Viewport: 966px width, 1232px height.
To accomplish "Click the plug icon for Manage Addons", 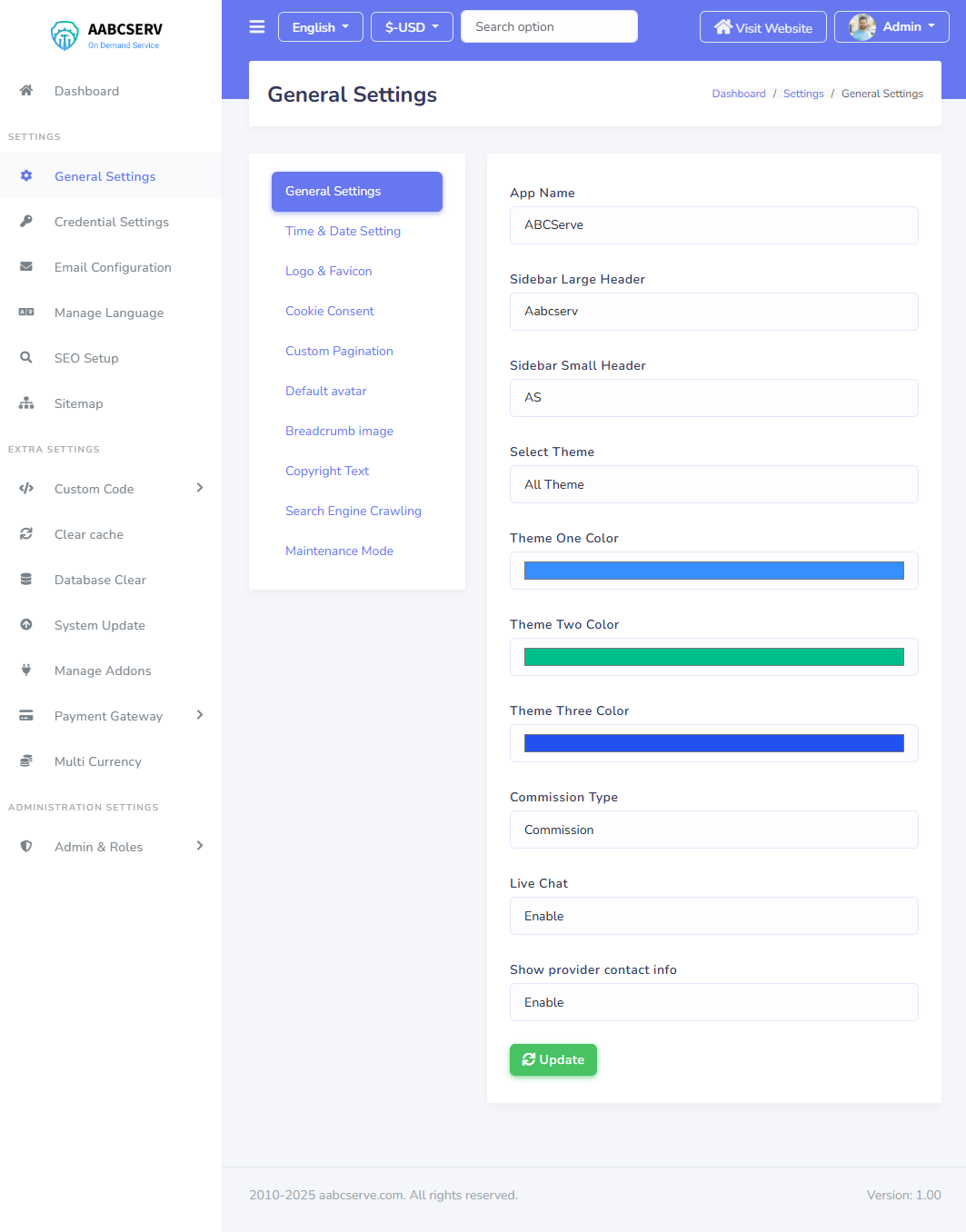I will (x=26, y=670).
